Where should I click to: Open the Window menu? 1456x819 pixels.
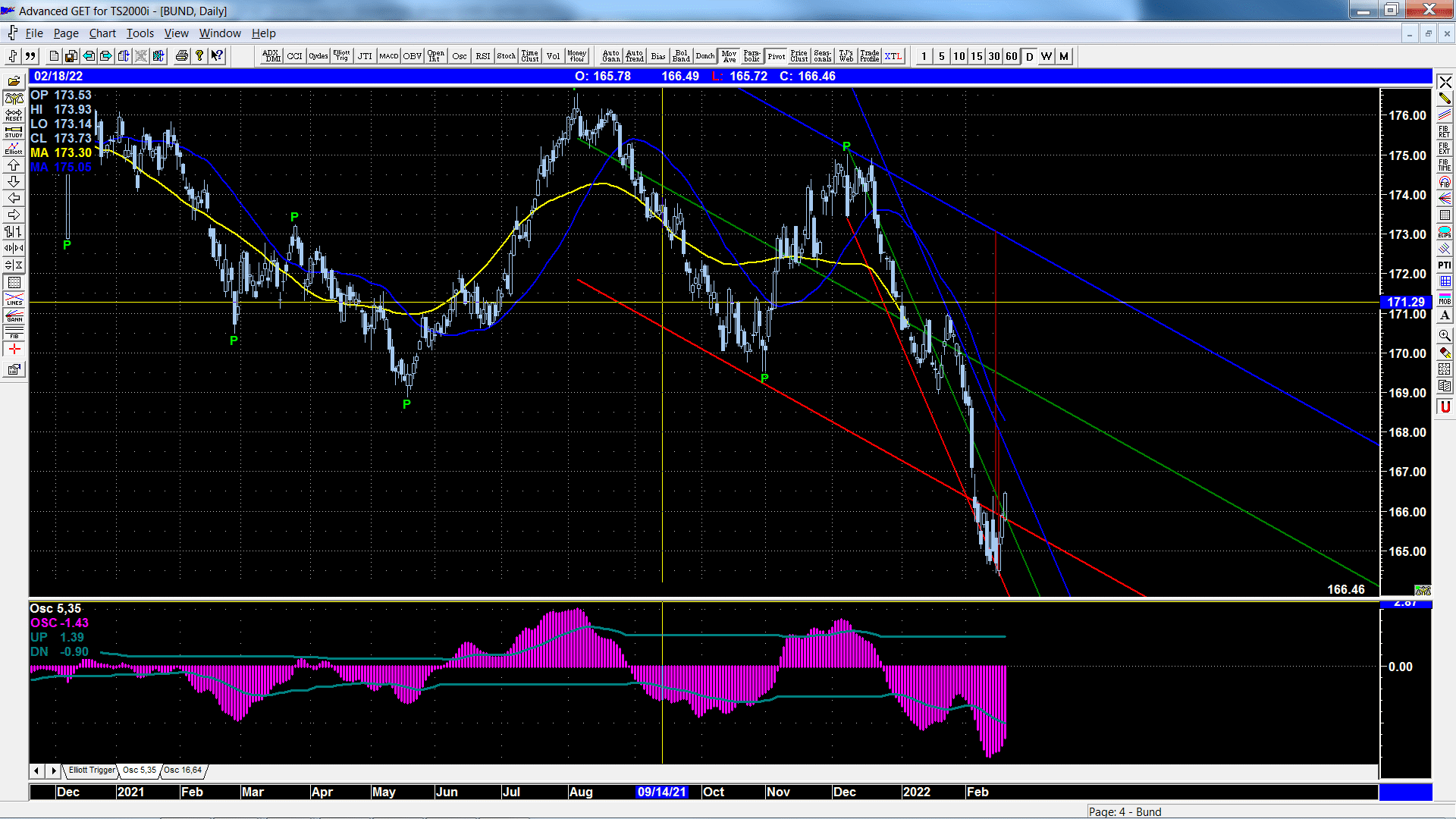pyautogui.click(x=220, y=33)
